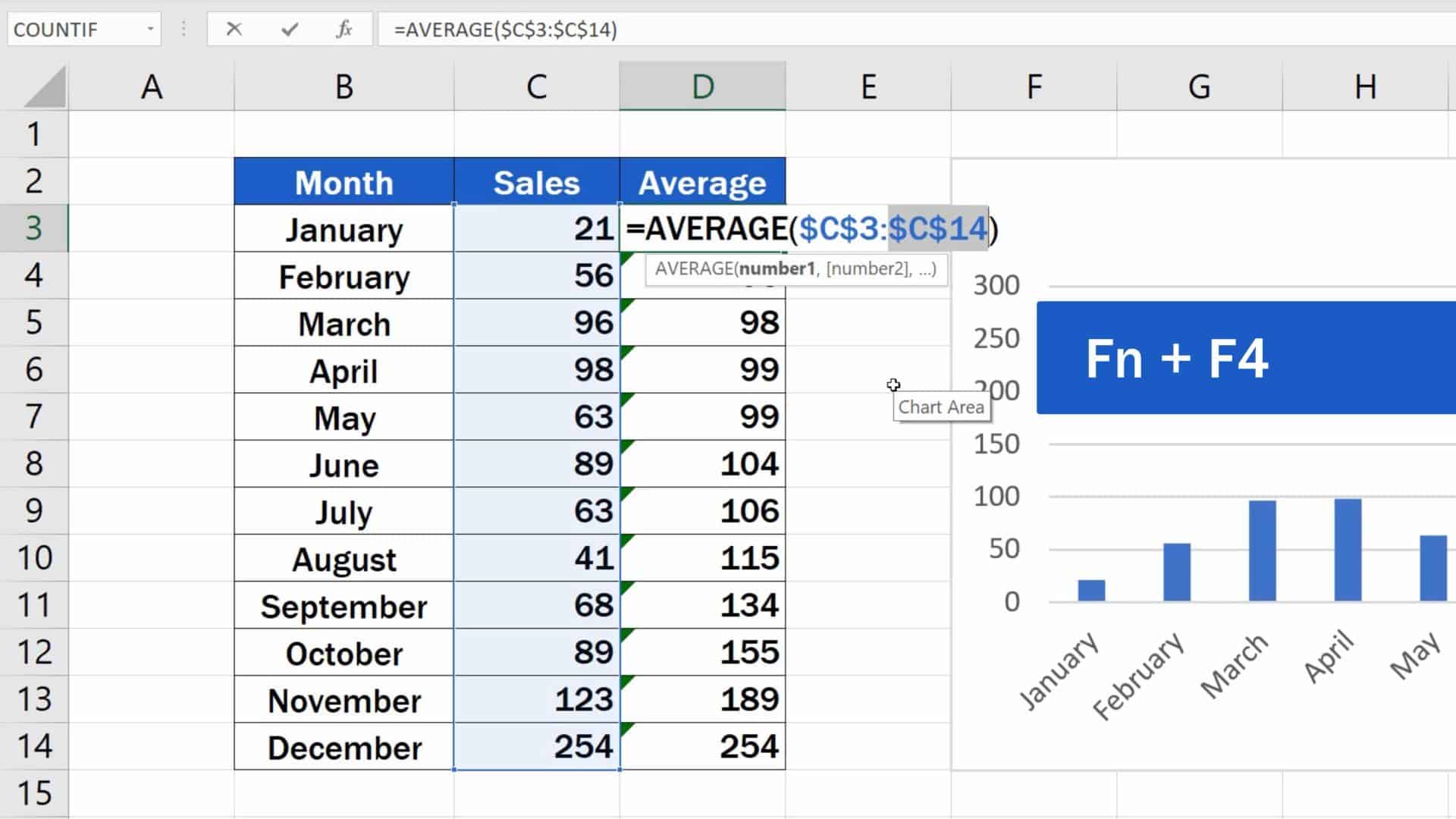
Task: Select row 3 header
Action: 34,228
